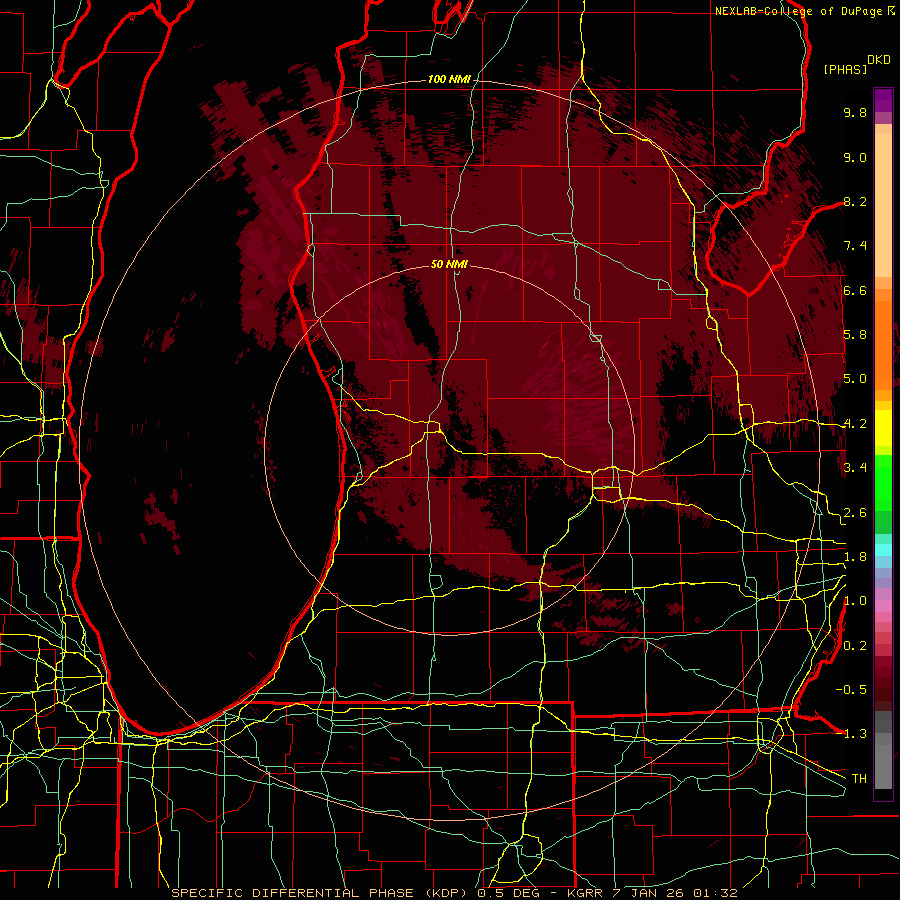
Task: Click the 4.2 legend value
Action: tap(855, 424)
